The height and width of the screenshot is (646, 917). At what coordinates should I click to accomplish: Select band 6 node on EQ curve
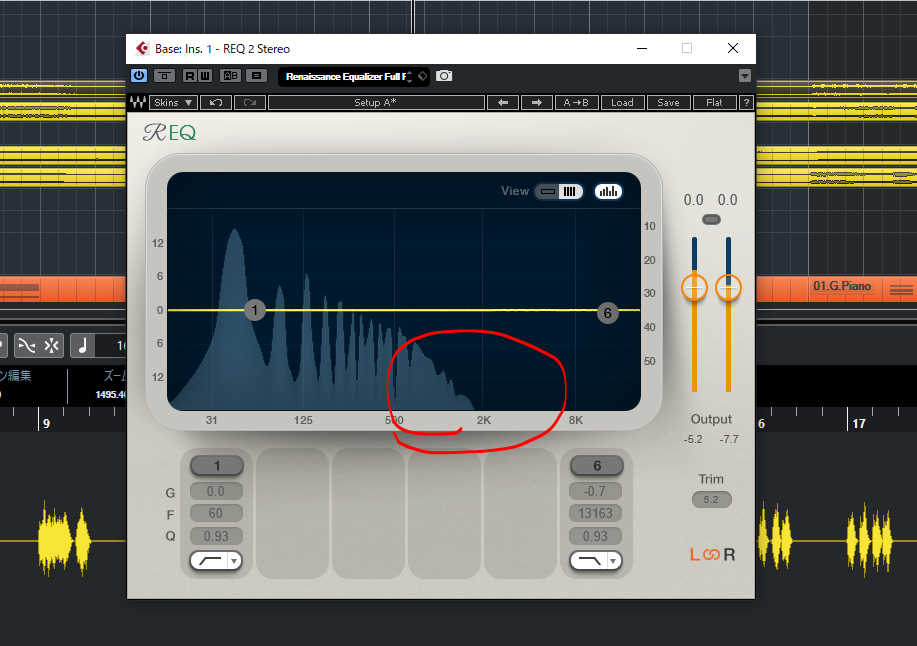[608, 313]
